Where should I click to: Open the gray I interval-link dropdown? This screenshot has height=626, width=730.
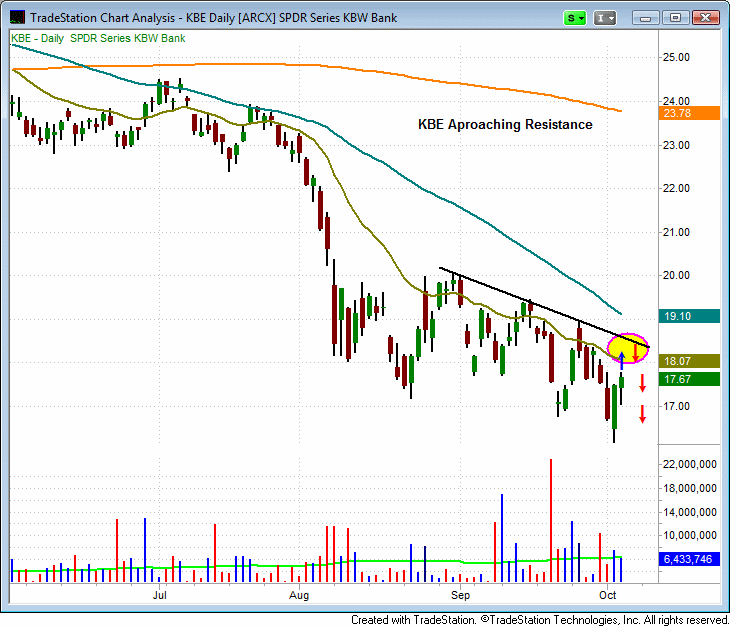605,18
